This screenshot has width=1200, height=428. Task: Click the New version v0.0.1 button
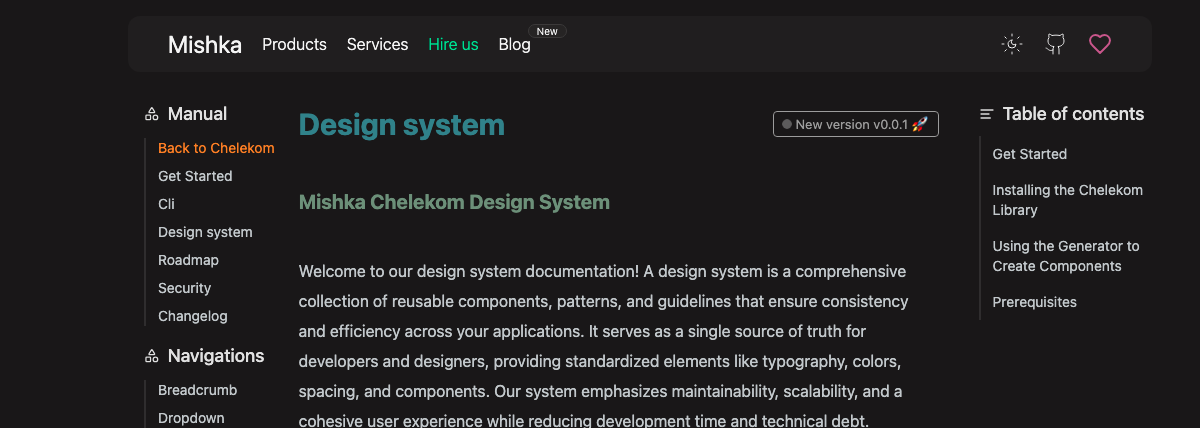tap(856, 124)
